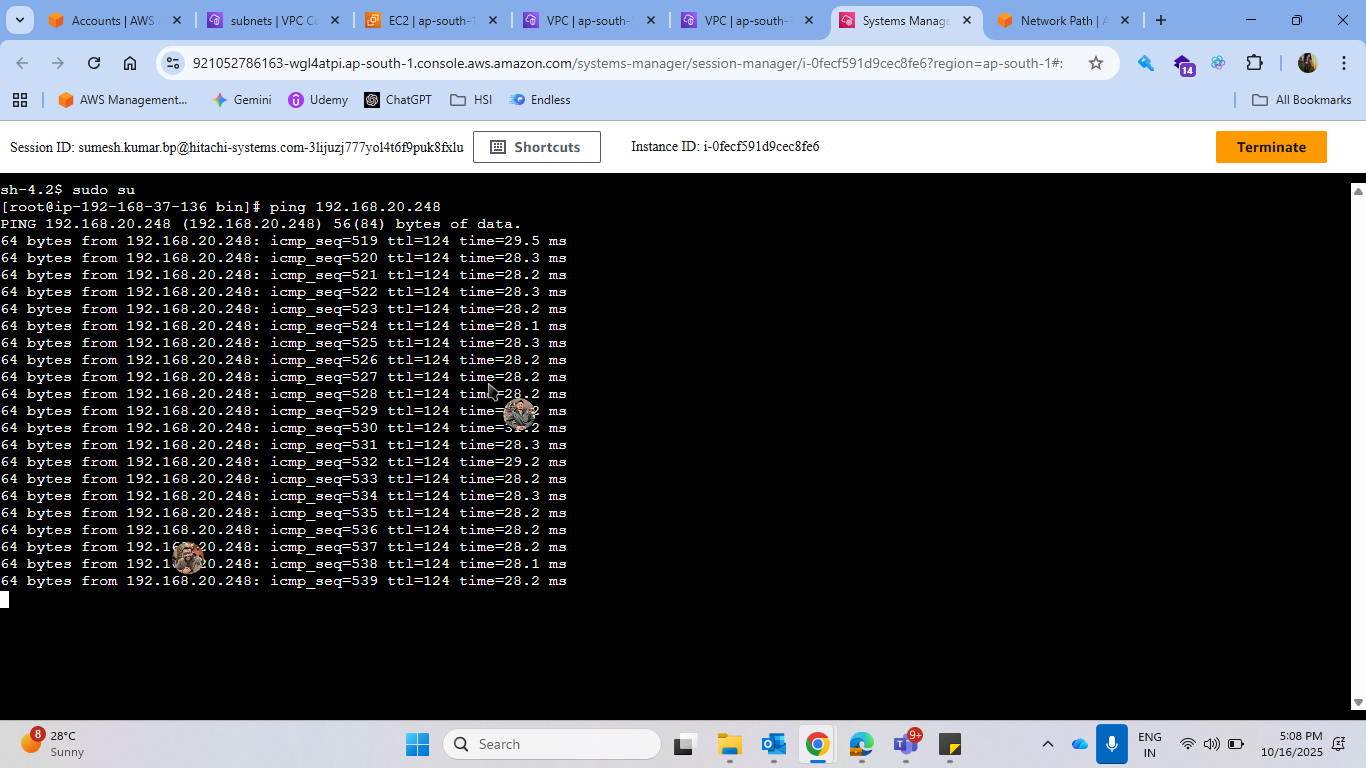1366x768 pixels.
Task: Click the browser home icon
Action: click(x=130, y=63)
